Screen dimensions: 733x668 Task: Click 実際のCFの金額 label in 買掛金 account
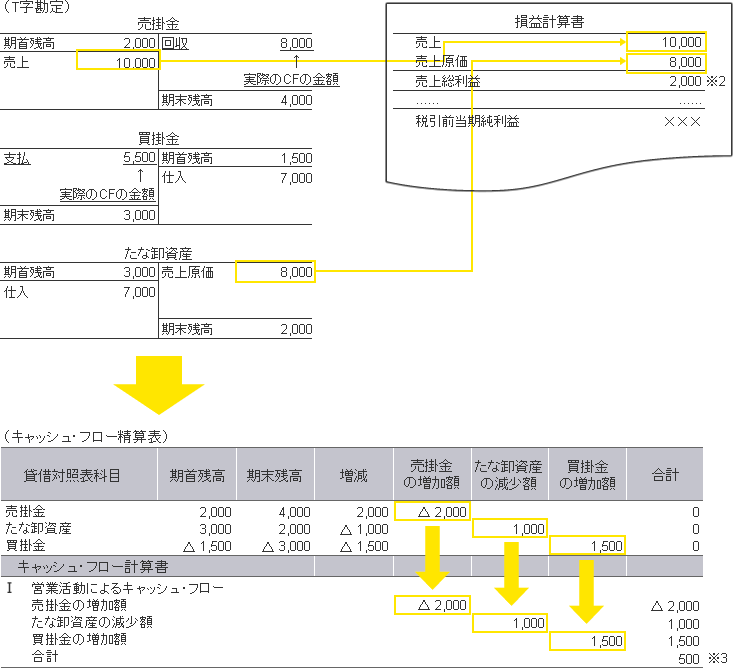(x=107, y=193)
